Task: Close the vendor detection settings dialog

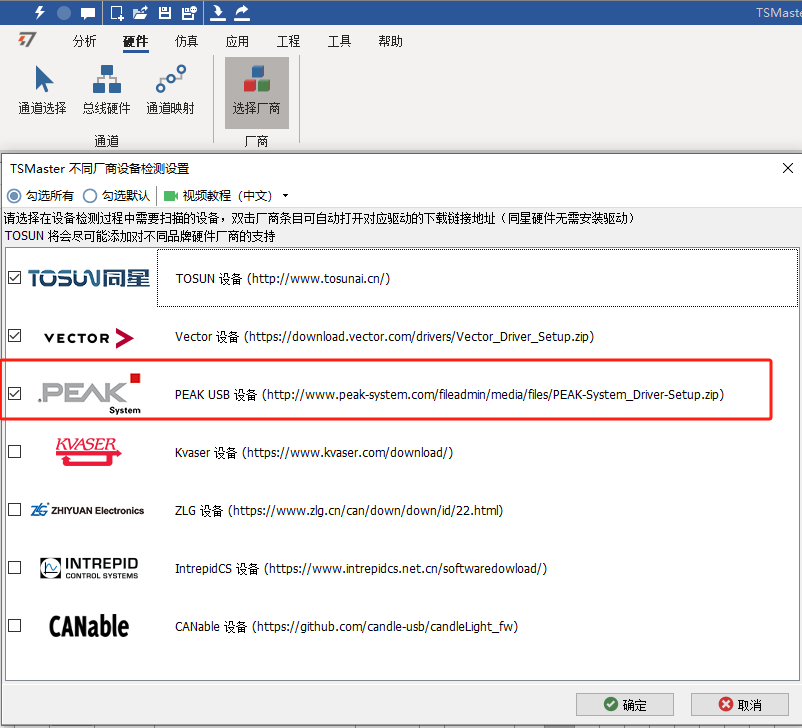Action: [x=788, y=168]
